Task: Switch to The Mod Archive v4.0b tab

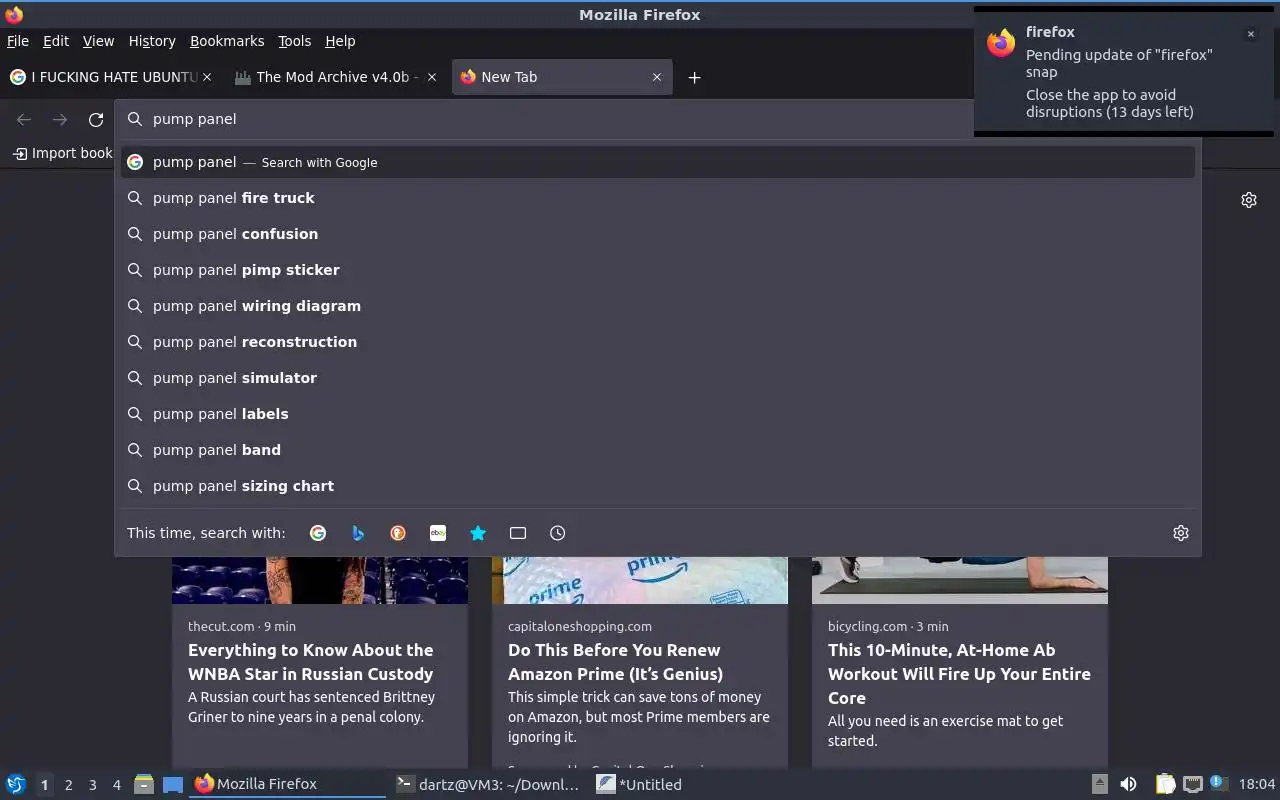Action: point(336,77)
